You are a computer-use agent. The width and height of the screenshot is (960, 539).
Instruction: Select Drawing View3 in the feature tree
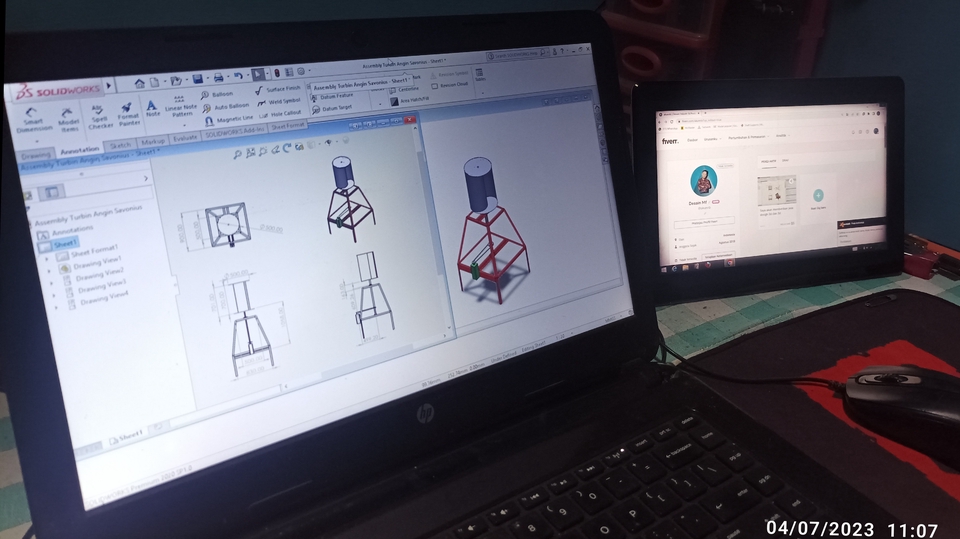(x=99, y=285)
